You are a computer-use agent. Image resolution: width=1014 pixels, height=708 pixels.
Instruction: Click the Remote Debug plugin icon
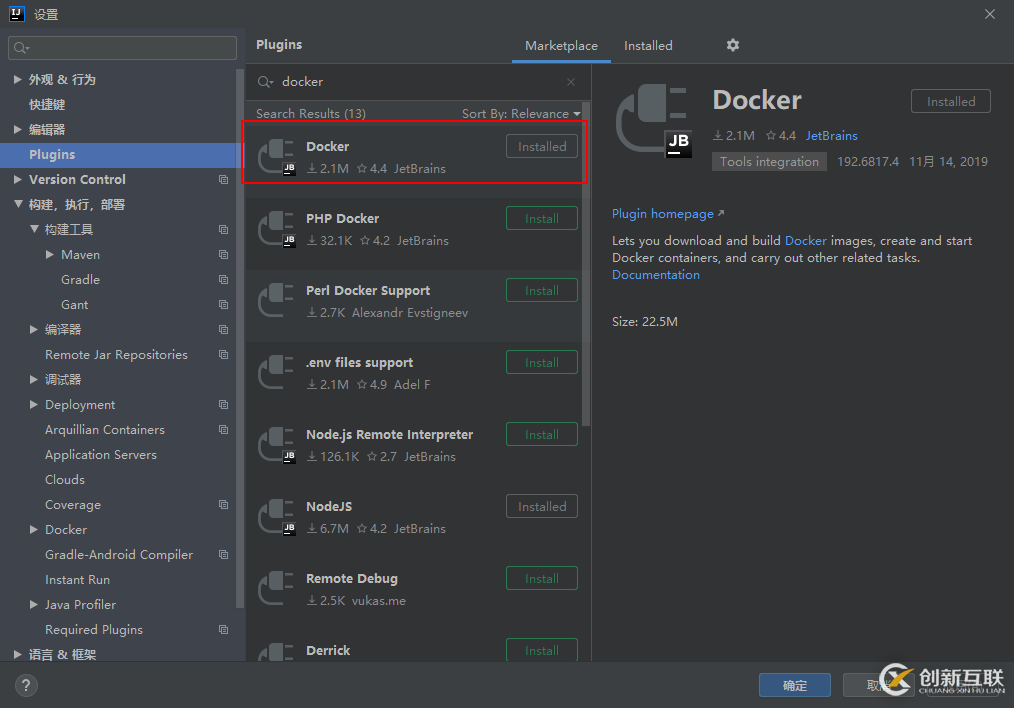(x=277, y=589)
